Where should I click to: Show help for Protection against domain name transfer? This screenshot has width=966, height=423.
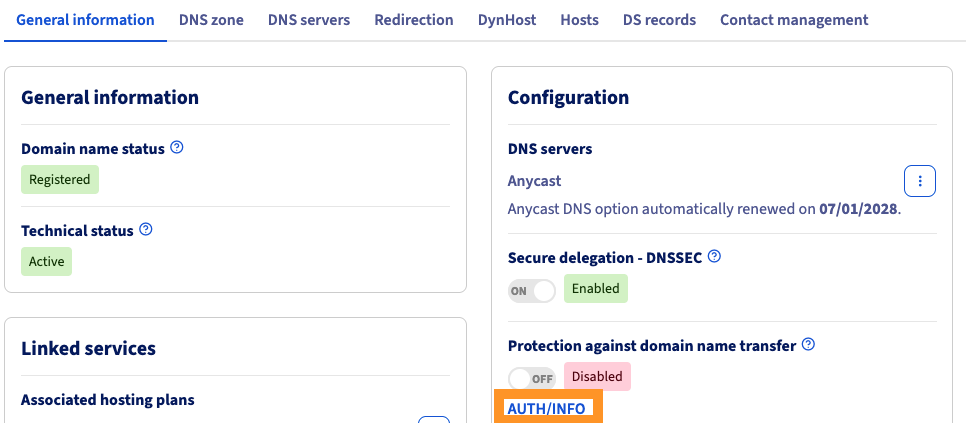(x=808, y=345)
